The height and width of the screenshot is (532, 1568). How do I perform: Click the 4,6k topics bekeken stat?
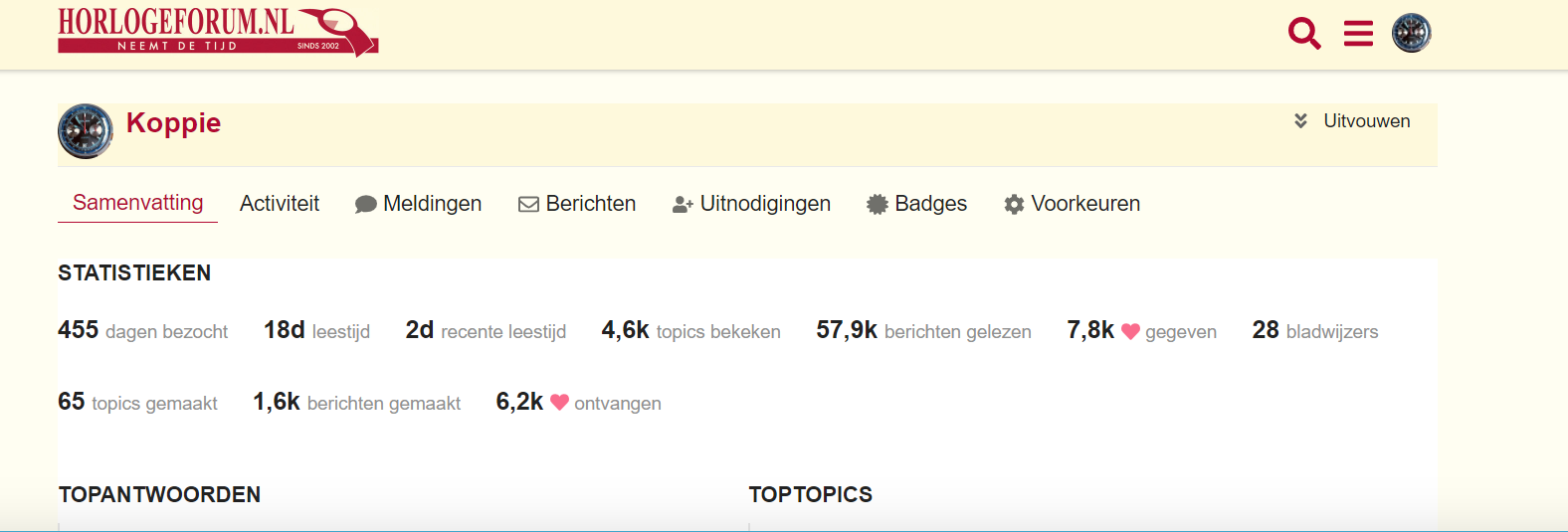click(x=691, y=330)
